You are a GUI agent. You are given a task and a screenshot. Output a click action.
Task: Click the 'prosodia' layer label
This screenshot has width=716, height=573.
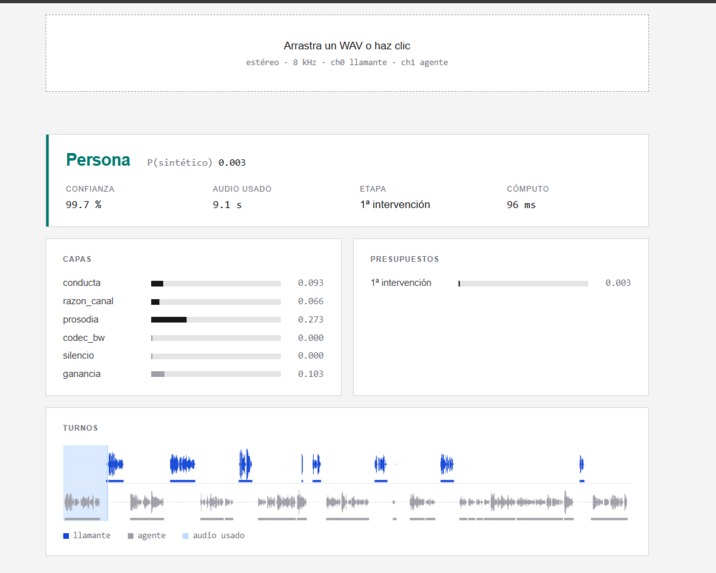pyautogui.click(x=81, y=319)
